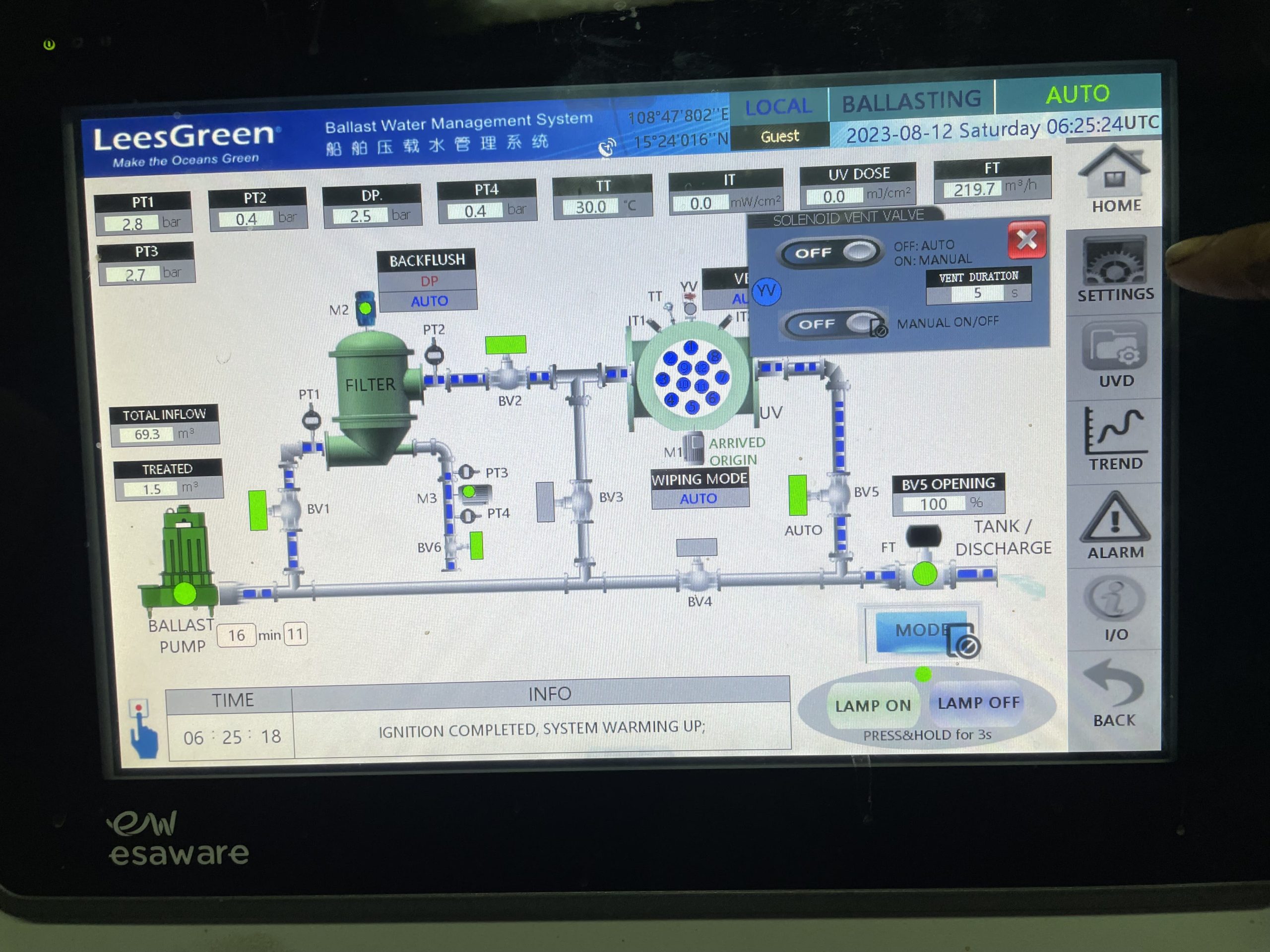Toggle solenoid vent AUTO/MANUAL switch
Screen dimensions: 1270x952
pos(831,252)
